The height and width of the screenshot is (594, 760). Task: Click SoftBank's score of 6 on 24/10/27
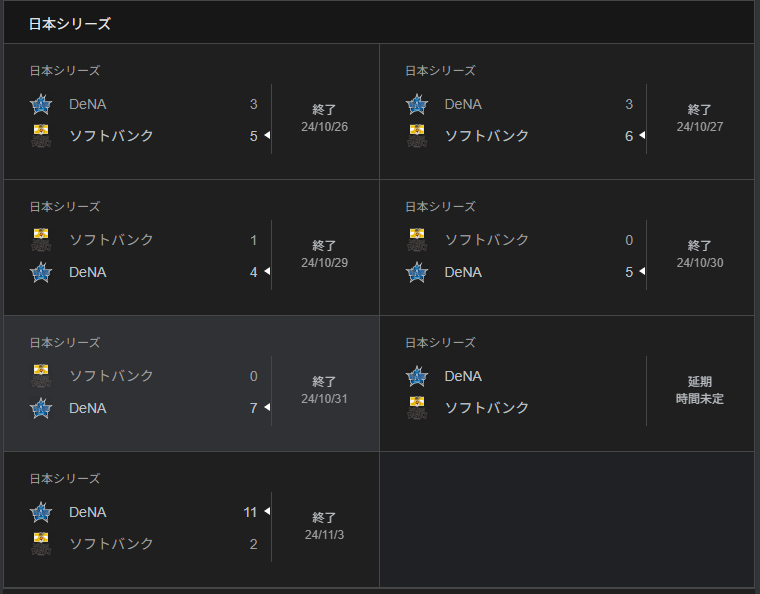coord(629,136)
